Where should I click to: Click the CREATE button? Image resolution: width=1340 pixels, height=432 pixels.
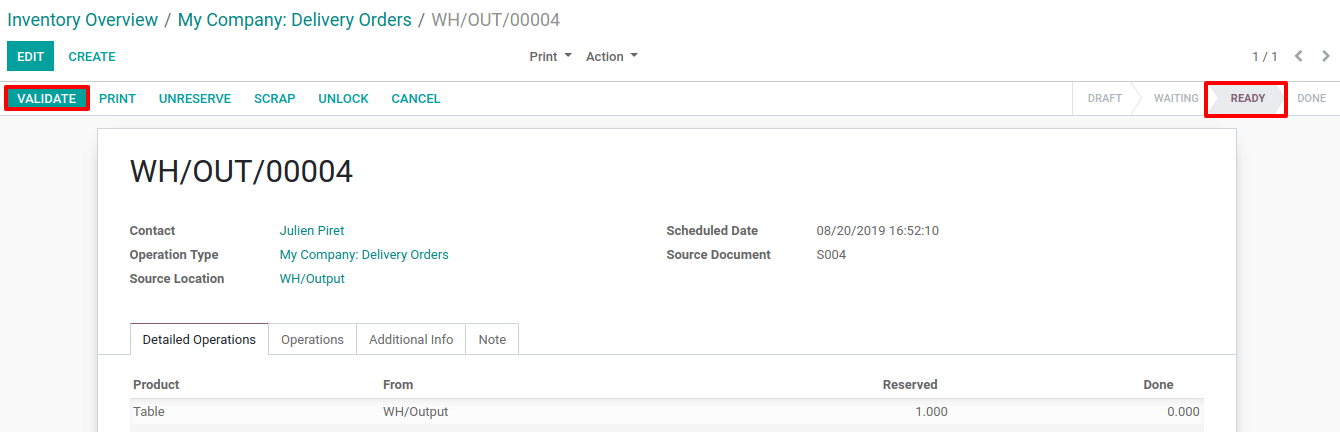tap(92, 57)
